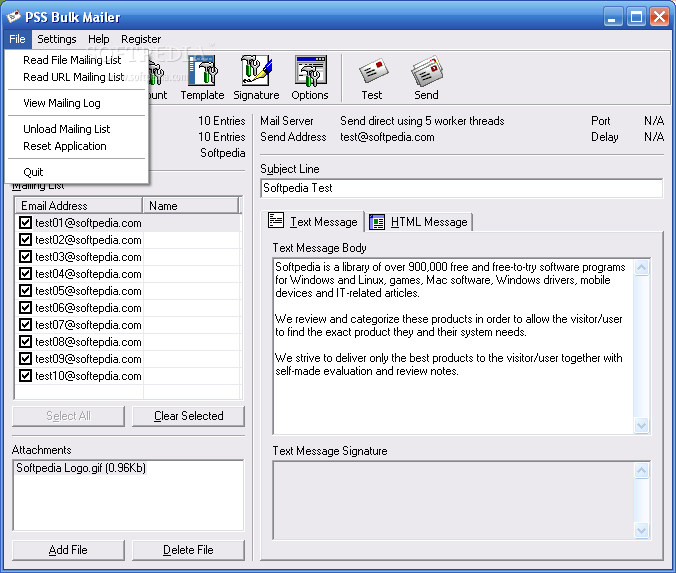676x573 pixels.
Task: Open the Settings menu
Action: [x=56, y=39]
